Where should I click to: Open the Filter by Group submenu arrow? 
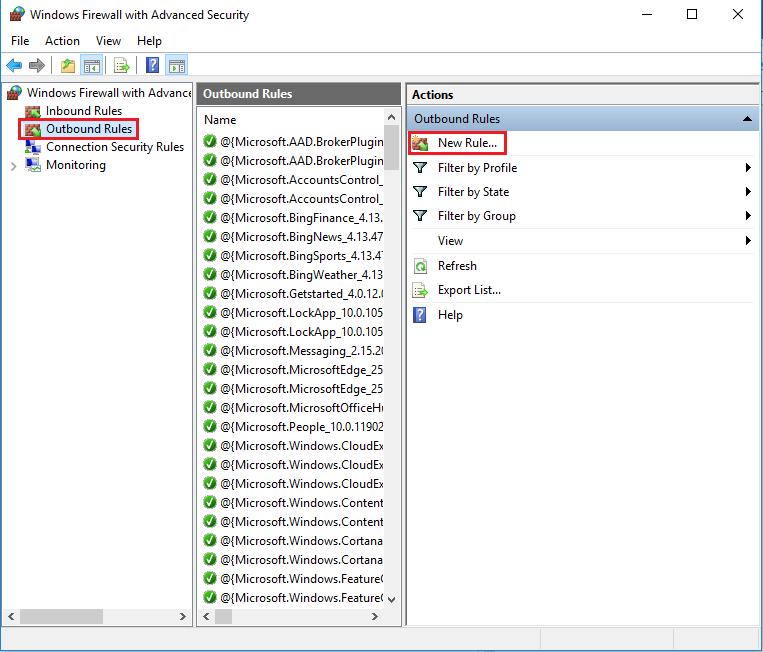tap(748, 216)
